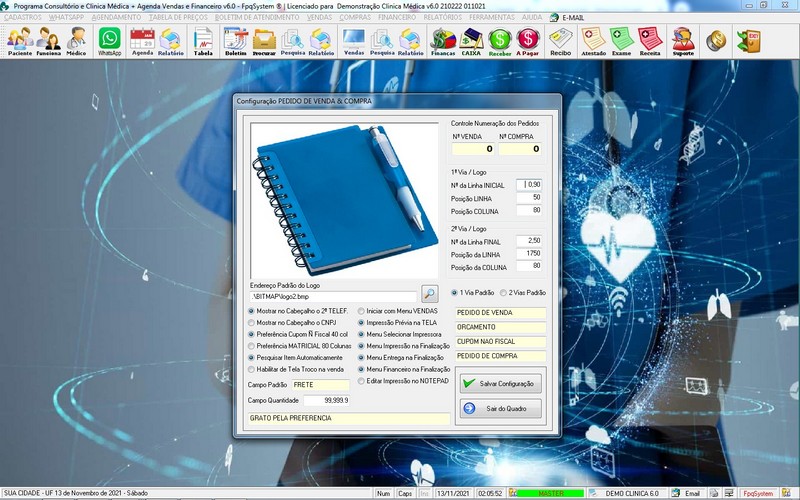Click the Médico doctor icon
This screenshot has height=500, width=800.
77,41
